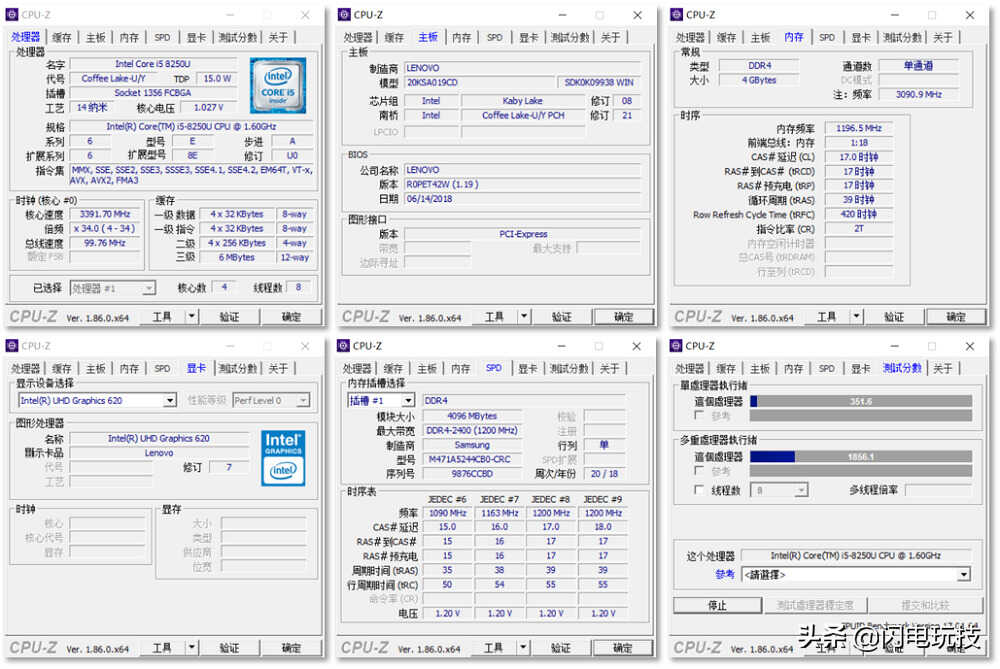Switch to 处理器 tab in the bench tab window
The width and height of the screenshot is (1000, 669).
tap(690, 369)
